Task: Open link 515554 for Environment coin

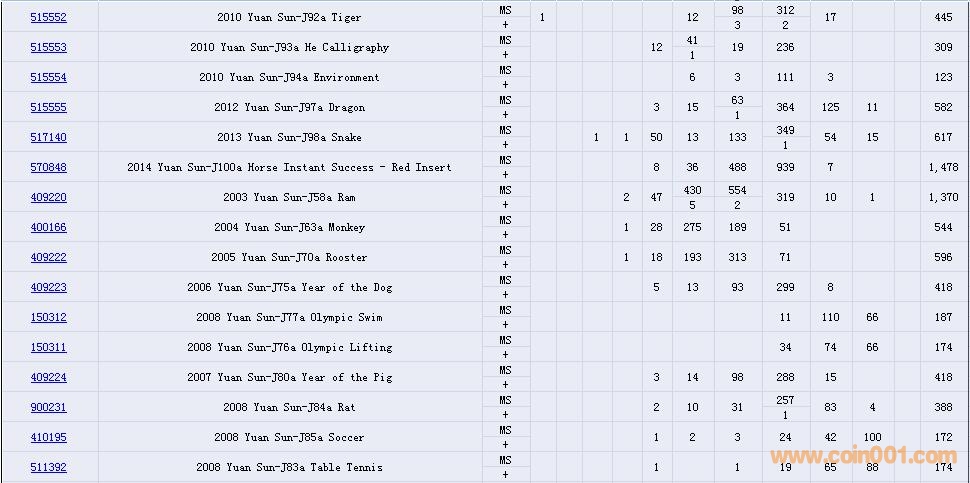Action: 48,77
